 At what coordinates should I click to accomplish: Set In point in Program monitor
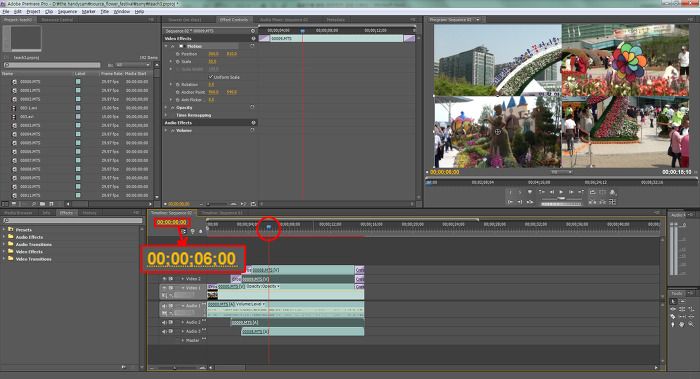(x=510, y=192)
